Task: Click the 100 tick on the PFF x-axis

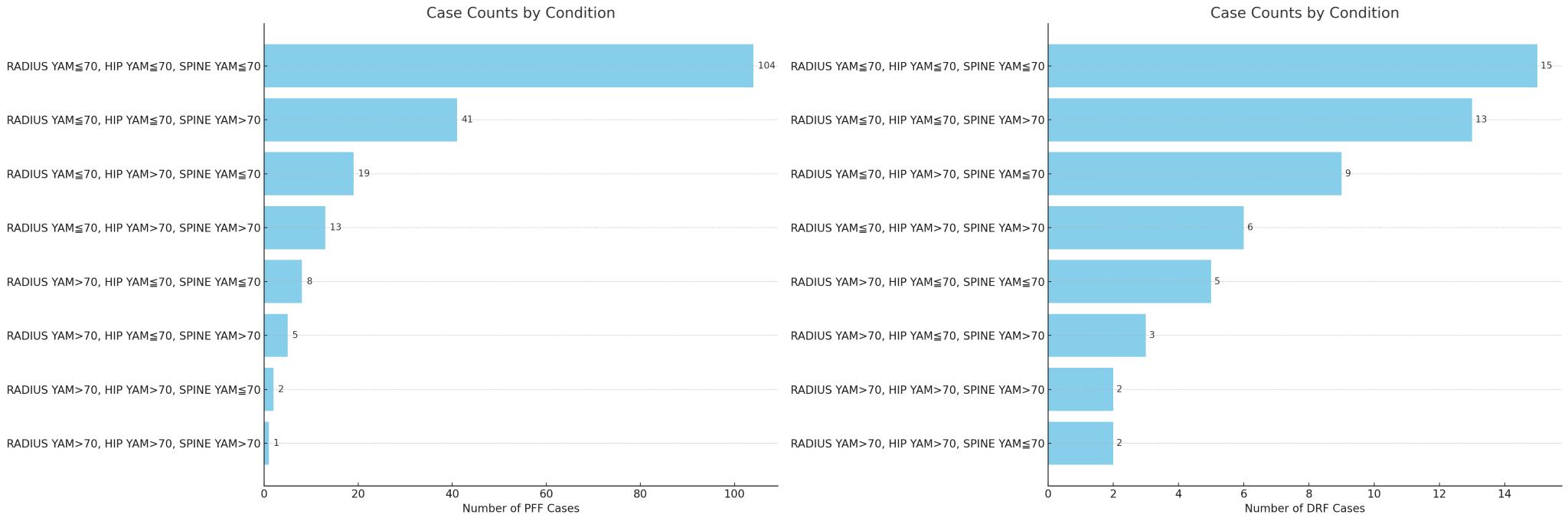Action: click(x=734, y=495)
